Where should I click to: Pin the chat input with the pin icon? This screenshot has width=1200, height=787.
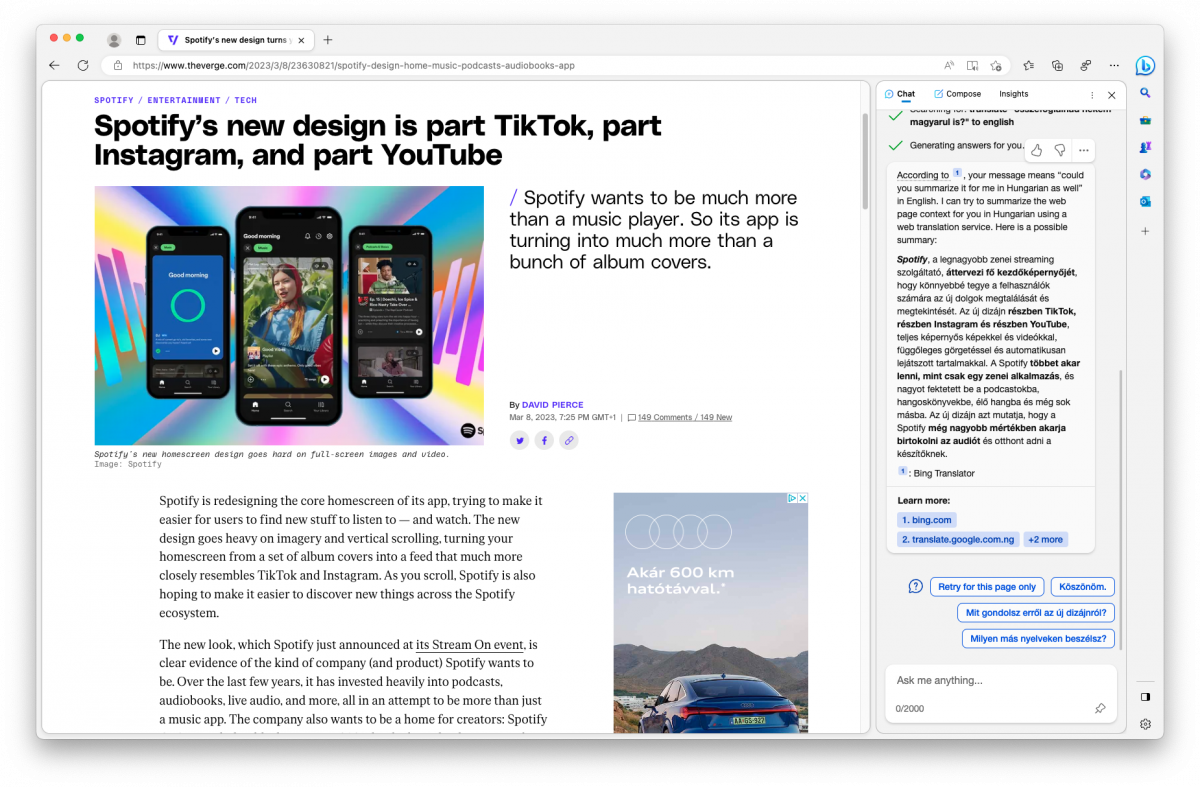[x=1100, y=708]
